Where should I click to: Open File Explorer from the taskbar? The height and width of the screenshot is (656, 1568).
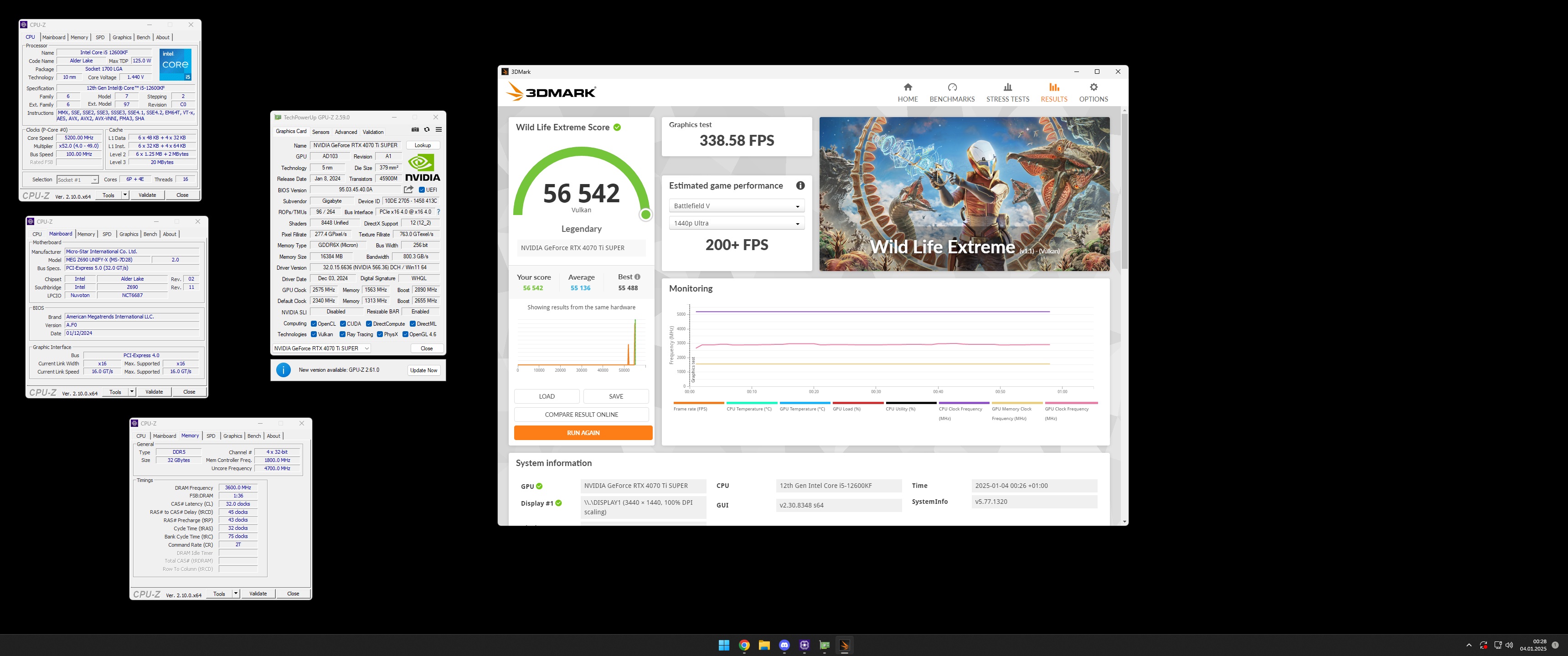[764, 645]
